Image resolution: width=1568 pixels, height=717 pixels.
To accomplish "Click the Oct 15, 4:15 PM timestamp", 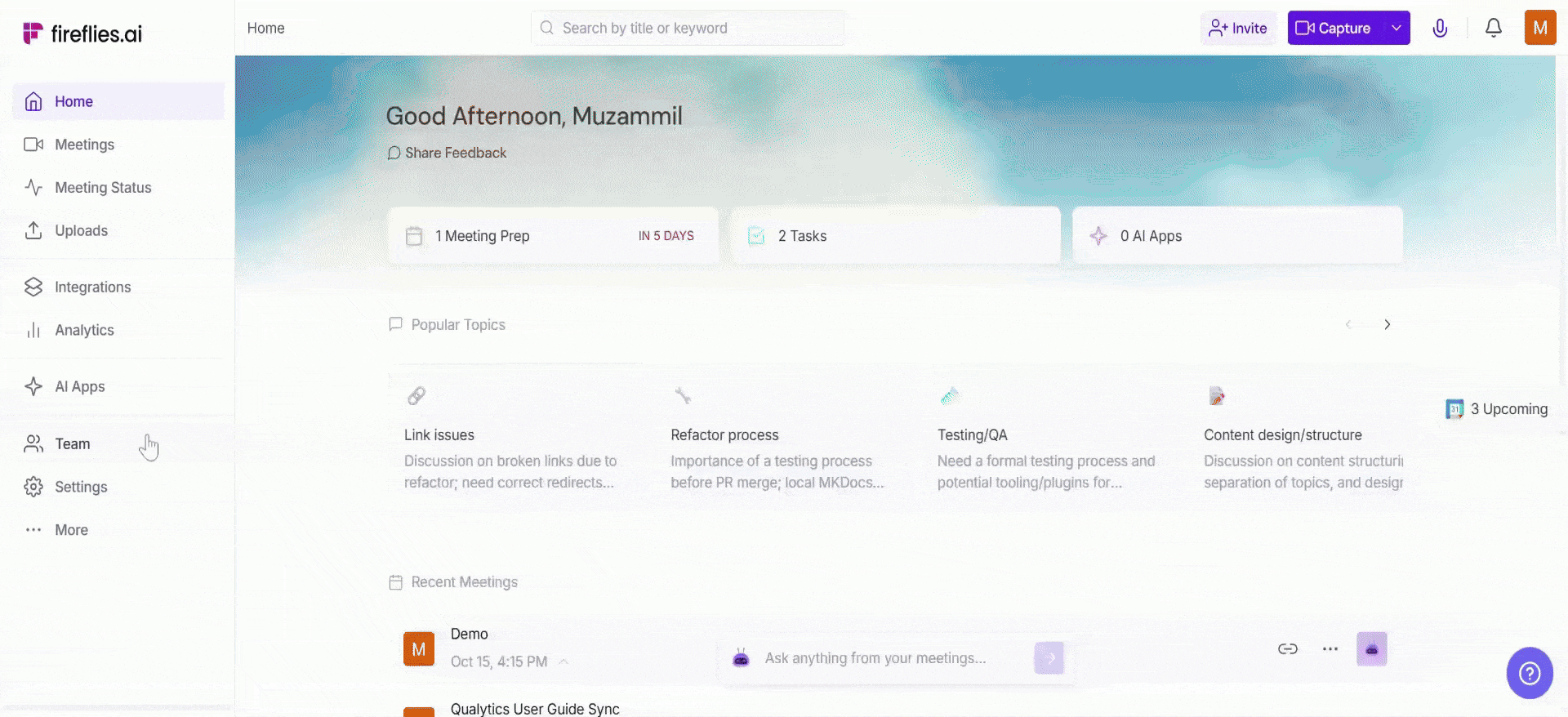I will click(x=499, y=661).
